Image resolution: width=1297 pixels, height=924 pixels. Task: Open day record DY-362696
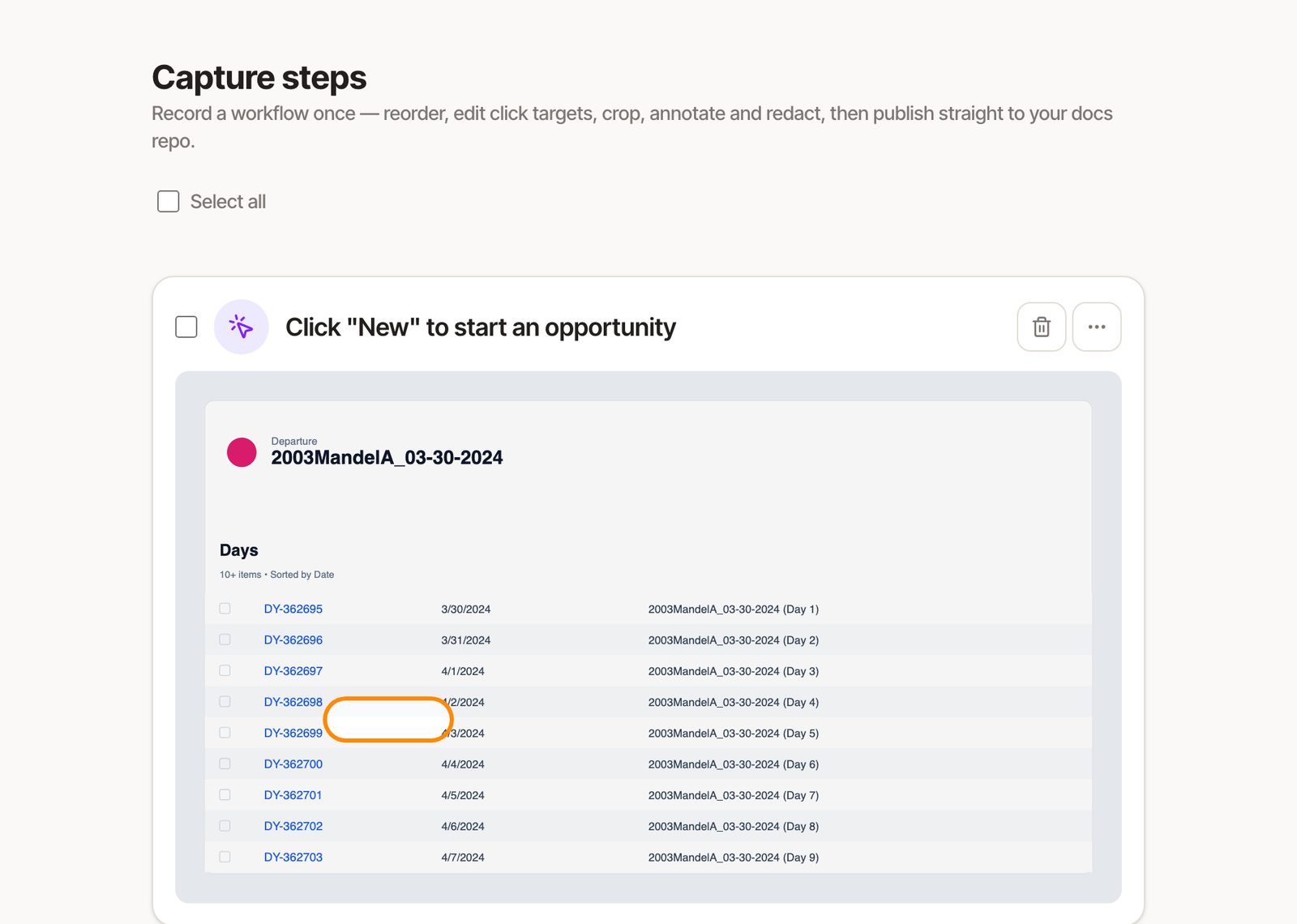pyautogui.click(x=293, y=640)
